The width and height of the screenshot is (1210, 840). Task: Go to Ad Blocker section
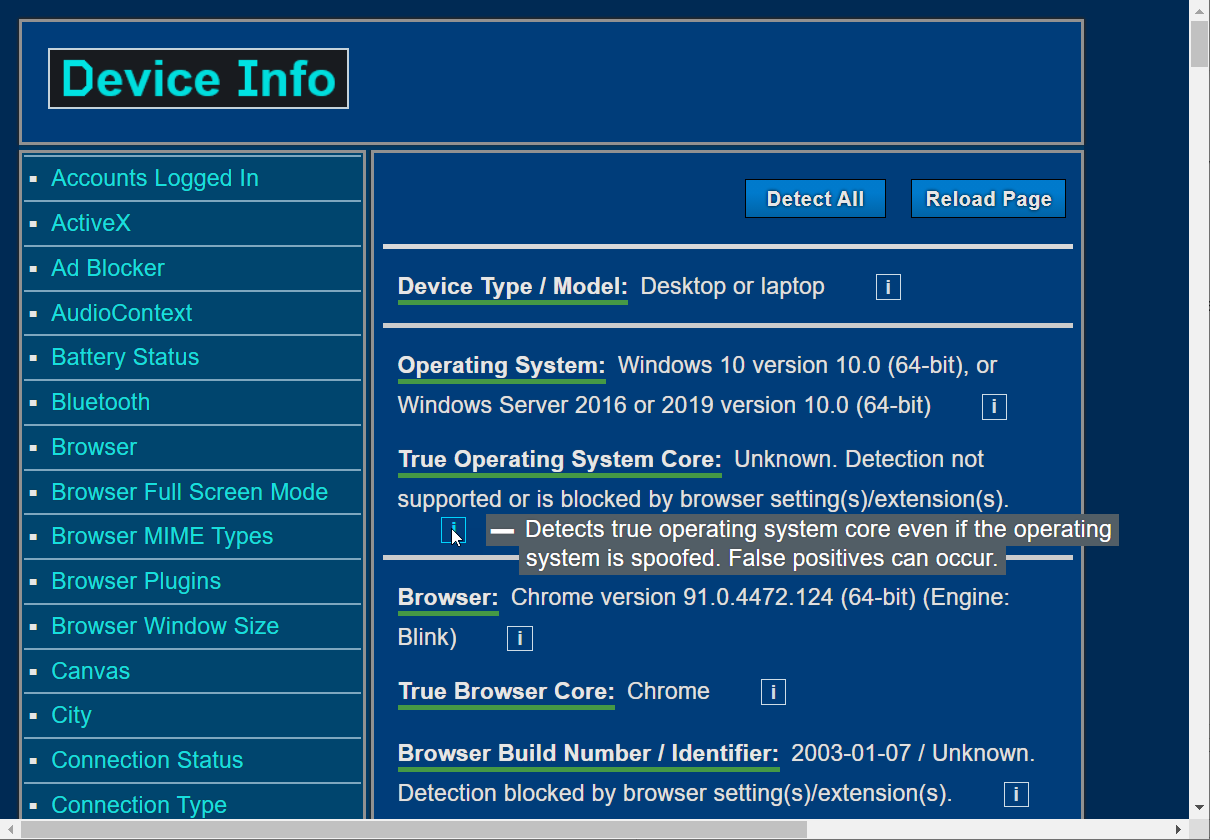pos(108,268)
